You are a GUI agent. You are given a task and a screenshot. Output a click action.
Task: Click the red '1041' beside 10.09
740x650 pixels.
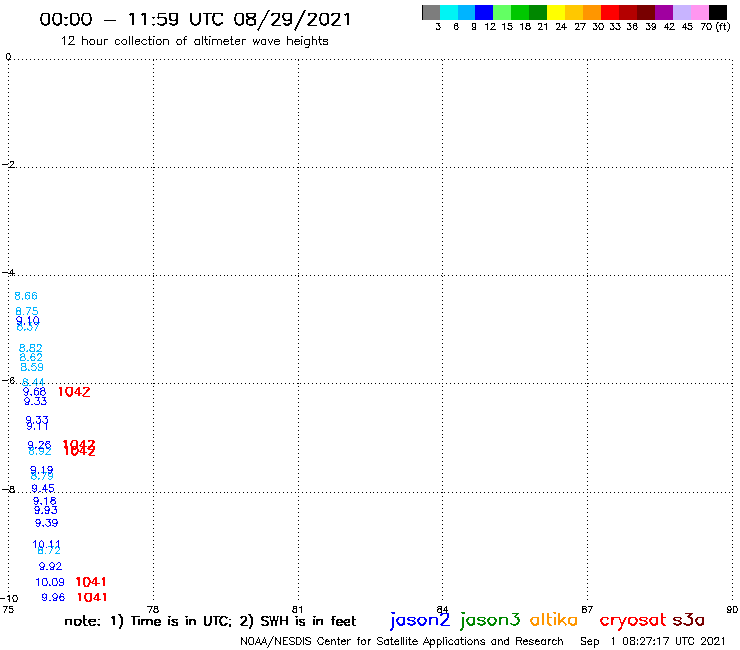pyautogui.click(x=91, y=582)
